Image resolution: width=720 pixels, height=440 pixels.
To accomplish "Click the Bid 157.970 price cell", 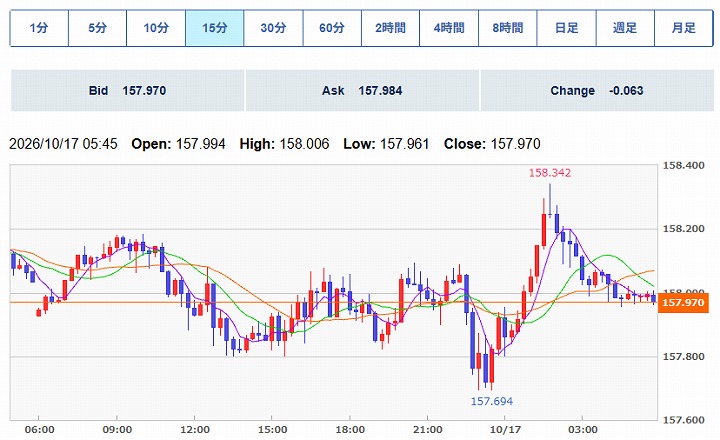I will [127, 90].
